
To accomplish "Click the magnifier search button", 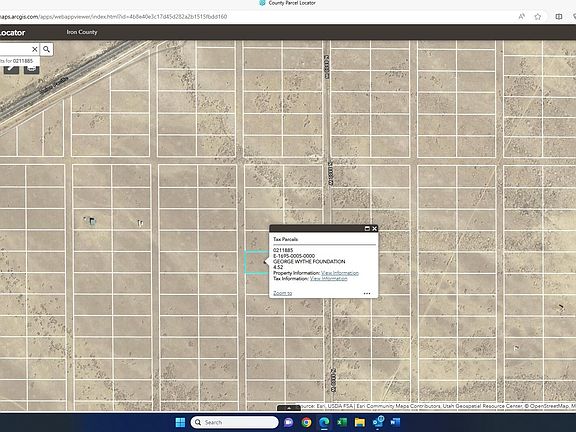I will (x=46, y=49).
